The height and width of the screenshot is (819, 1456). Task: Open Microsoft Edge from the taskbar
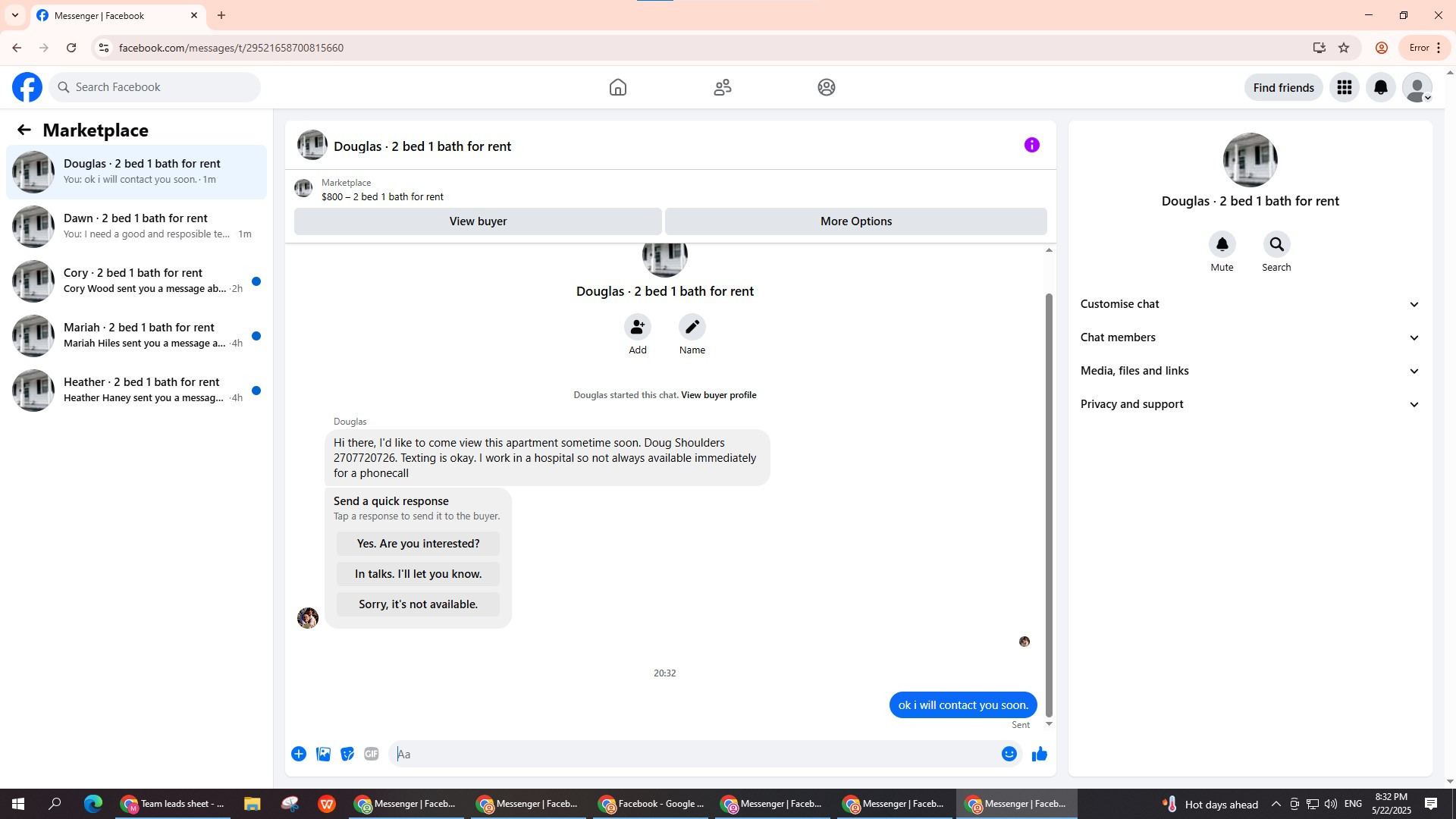(93, 804)
